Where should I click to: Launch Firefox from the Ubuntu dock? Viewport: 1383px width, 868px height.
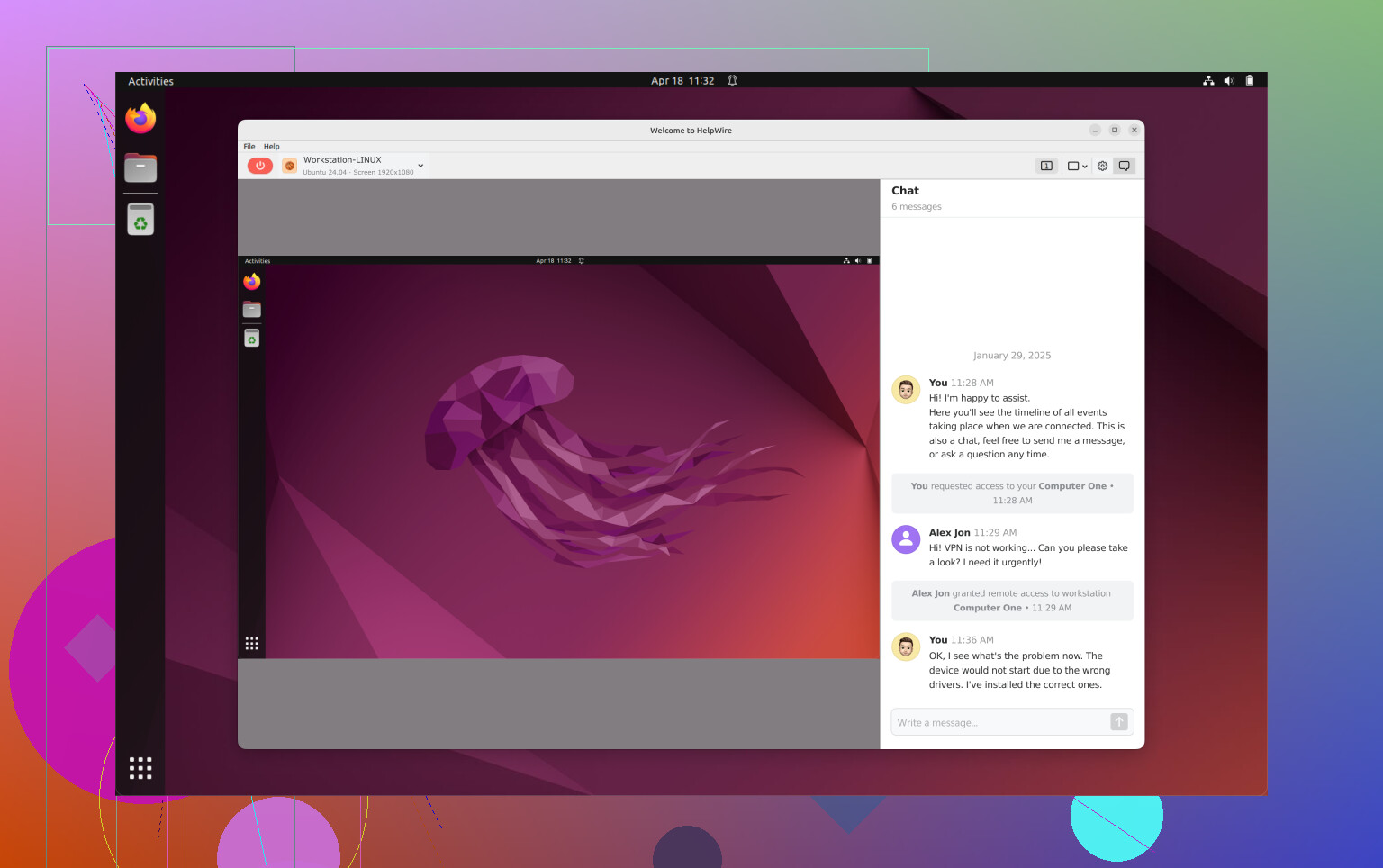coord(140,118)
